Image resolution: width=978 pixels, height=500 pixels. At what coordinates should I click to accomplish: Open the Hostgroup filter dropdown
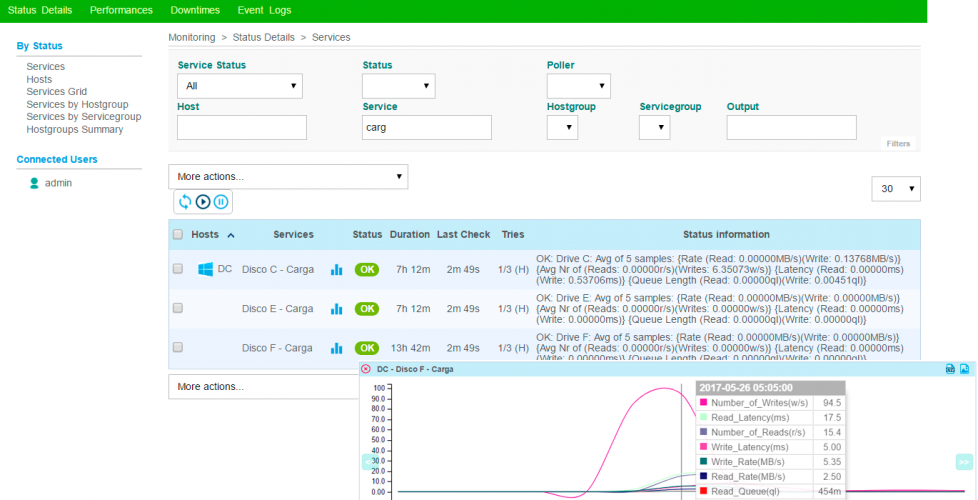pyautogui.click(x=563, y=127)
